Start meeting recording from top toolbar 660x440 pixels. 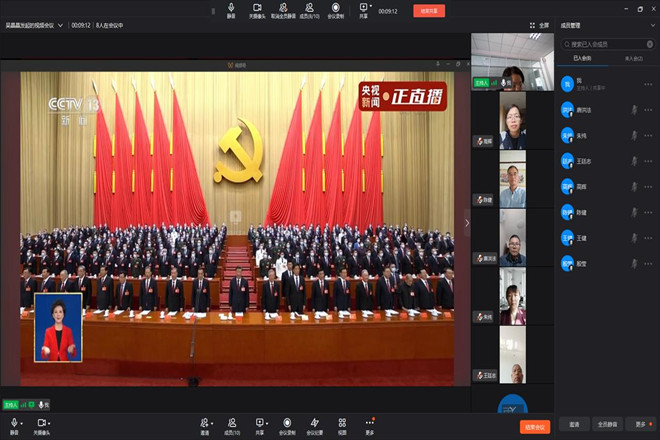[x=335, y=10]
